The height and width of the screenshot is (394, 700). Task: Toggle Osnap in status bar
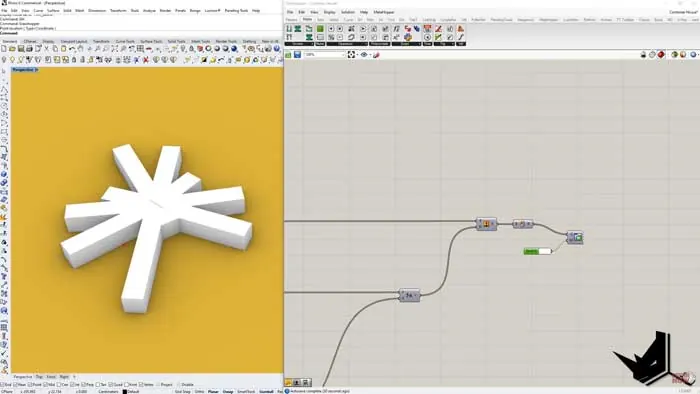pyautogui.click(x=228, y=391)
